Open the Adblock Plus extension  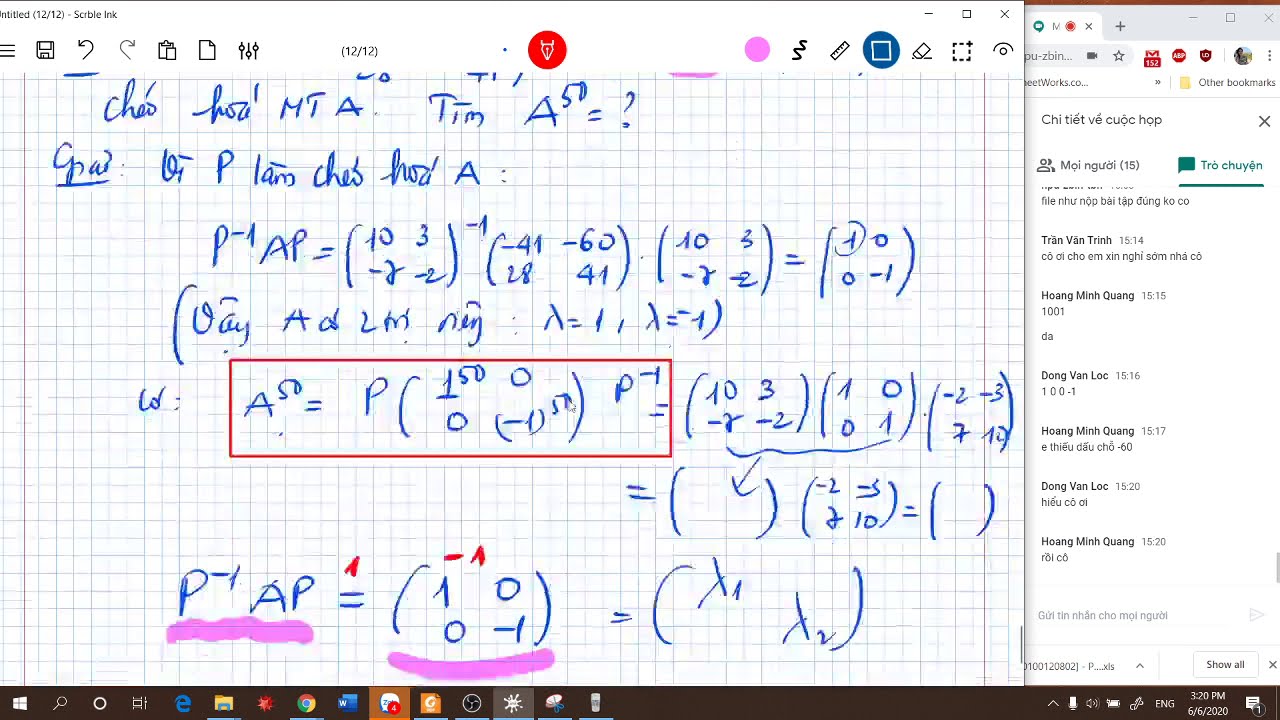tap(1179, 56)
